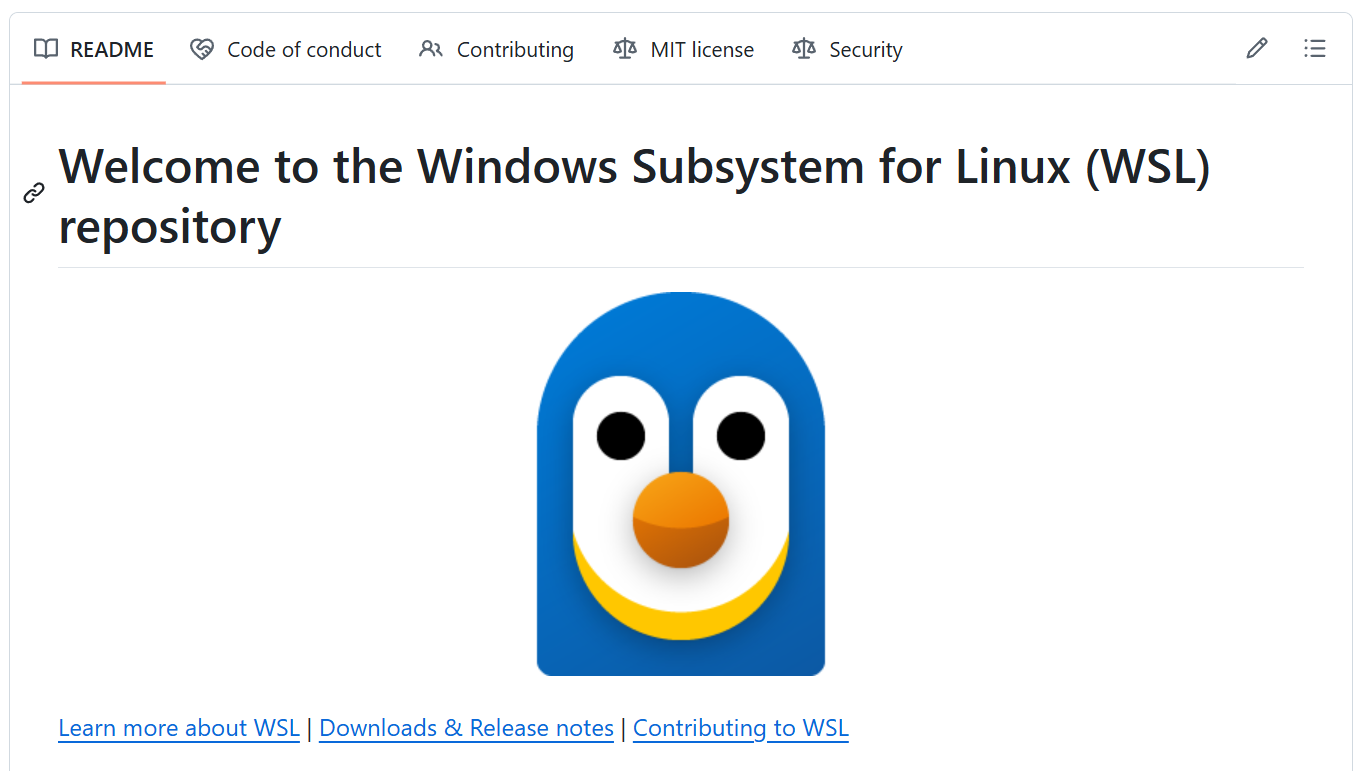Screen dimensions: 1365x771
Task: Click the heading permalink chain icon
Action: pyautogui.click(x=34, y=193)
